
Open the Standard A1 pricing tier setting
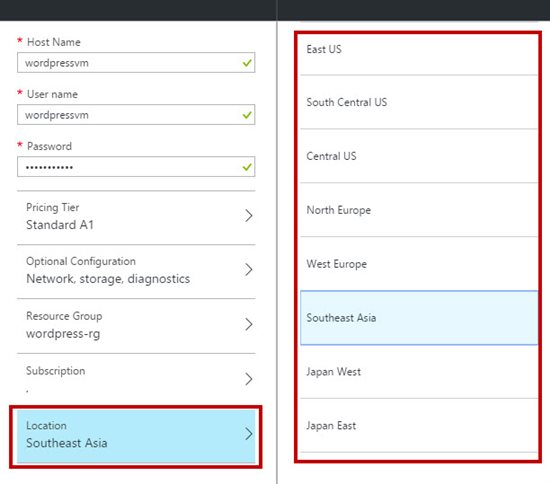point(136,217)
